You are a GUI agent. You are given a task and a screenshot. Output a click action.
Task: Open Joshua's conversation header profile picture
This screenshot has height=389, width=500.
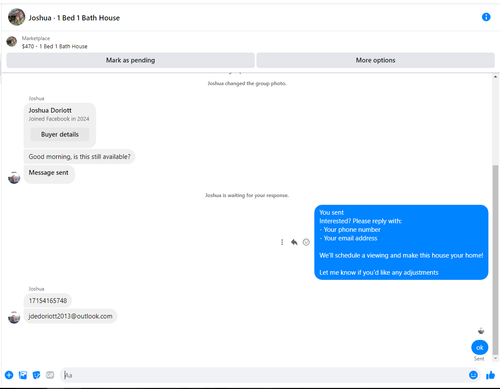point(17,17)
